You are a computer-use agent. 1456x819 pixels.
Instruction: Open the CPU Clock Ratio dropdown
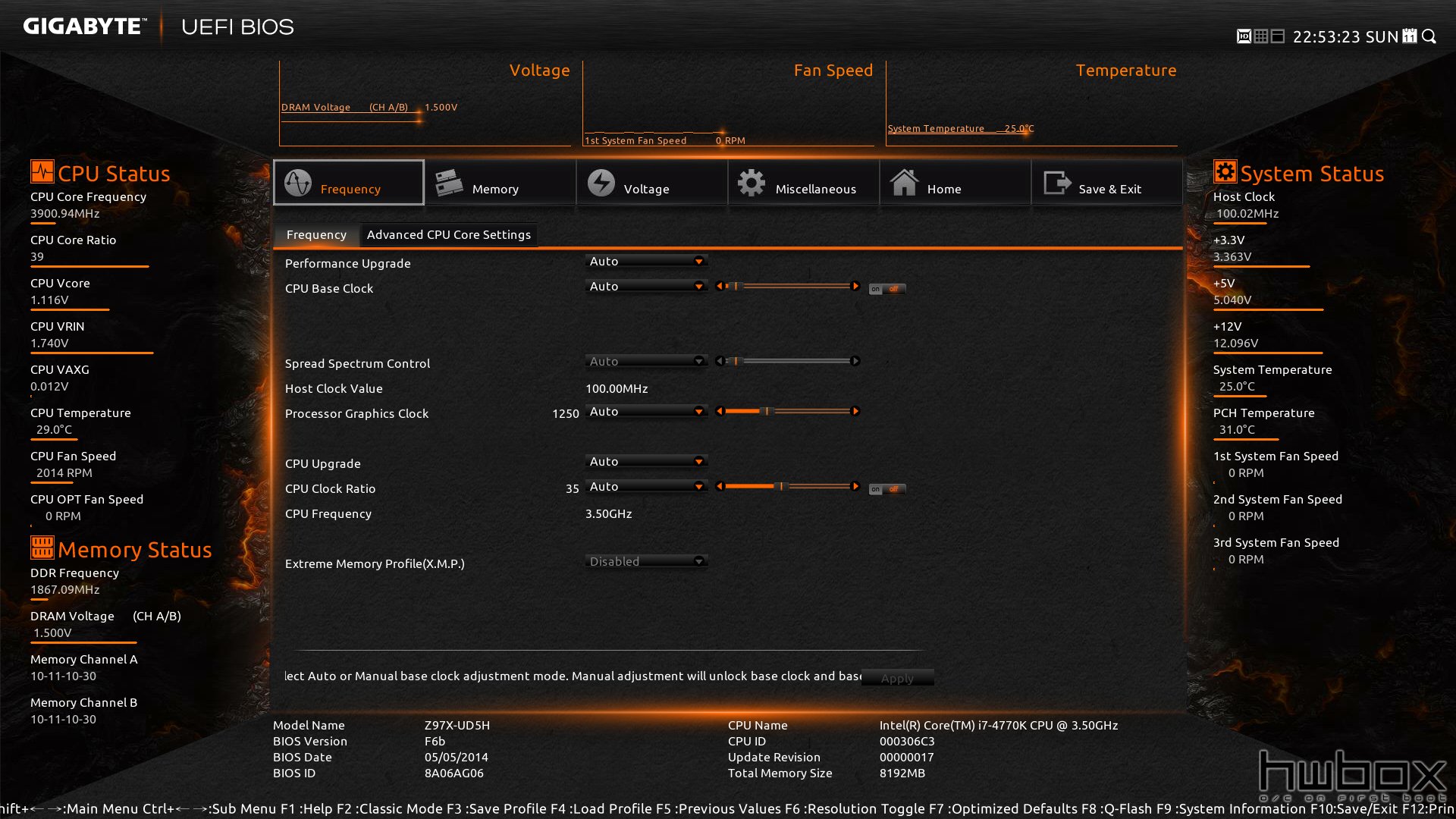point(646,486)
